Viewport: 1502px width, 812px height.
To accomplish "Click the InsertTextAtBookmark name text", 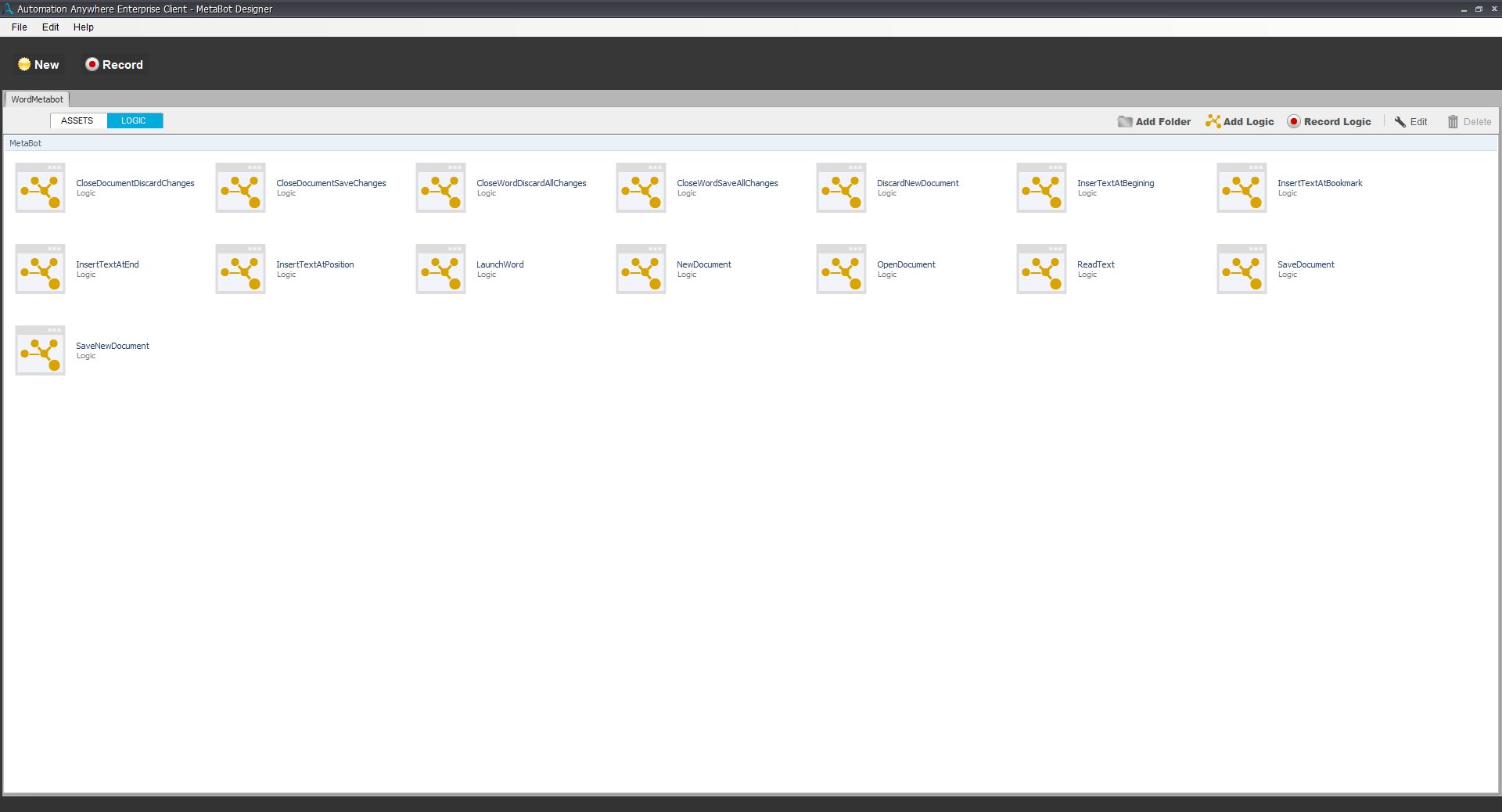I will coord(1320,183).
